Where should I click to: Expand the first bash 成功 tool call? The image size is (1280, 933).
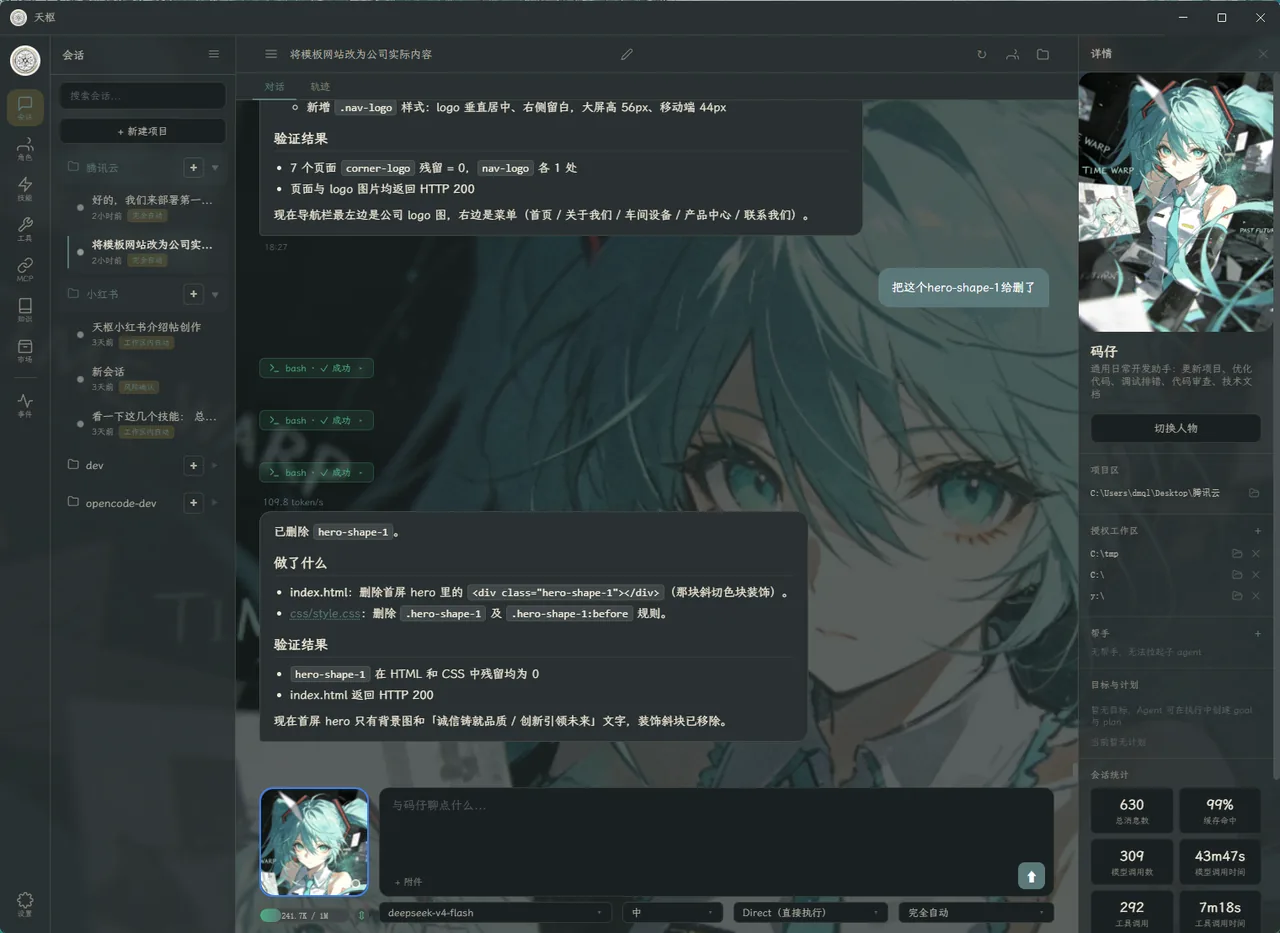(316, 368)
